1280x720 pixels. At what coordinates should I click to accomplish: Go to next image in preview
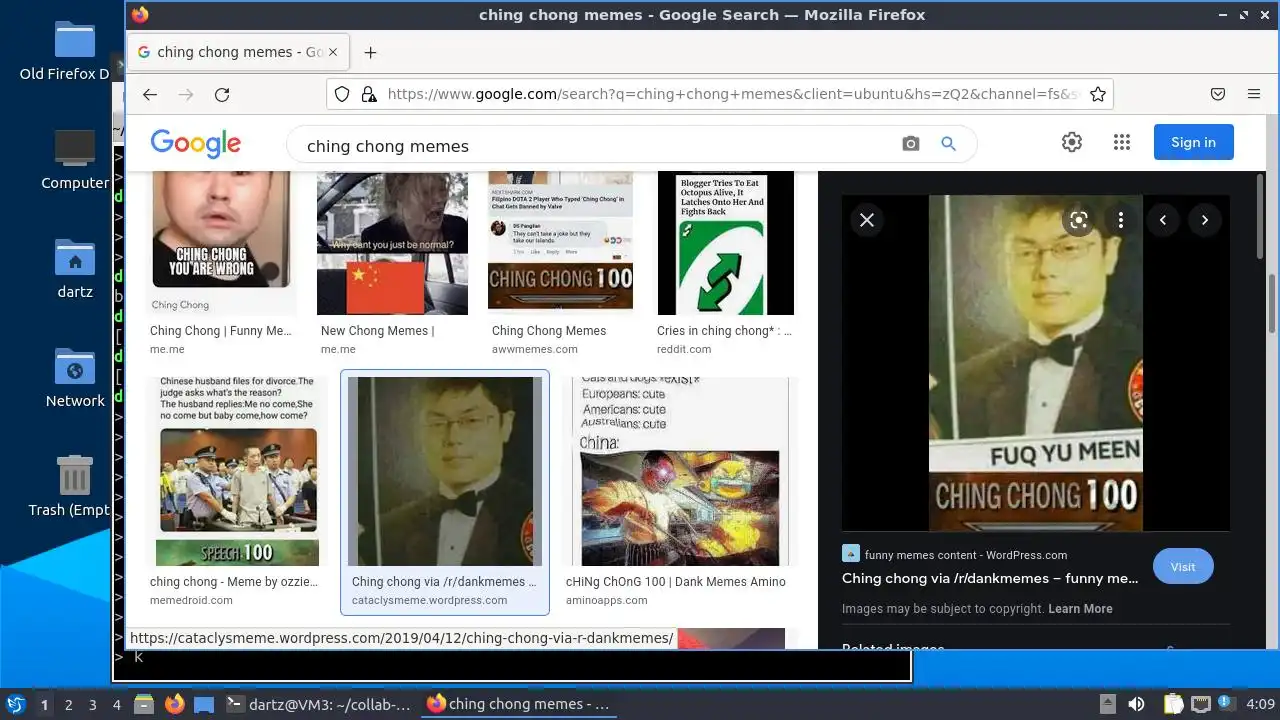click(x=1205, y=220)
